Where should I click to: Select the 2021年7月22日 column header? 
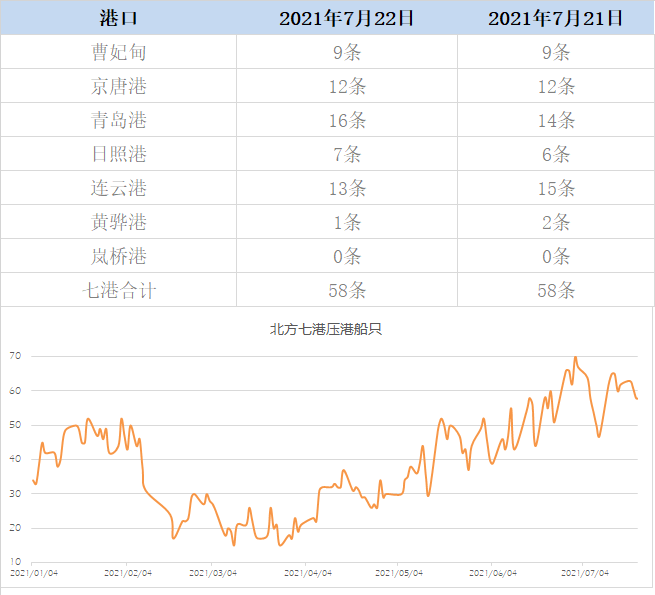(x=347, y=18)
